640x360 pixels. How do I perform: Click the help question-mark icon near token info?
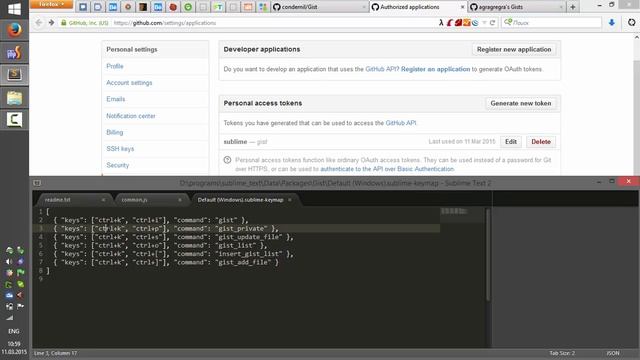(x=227, y=160)
